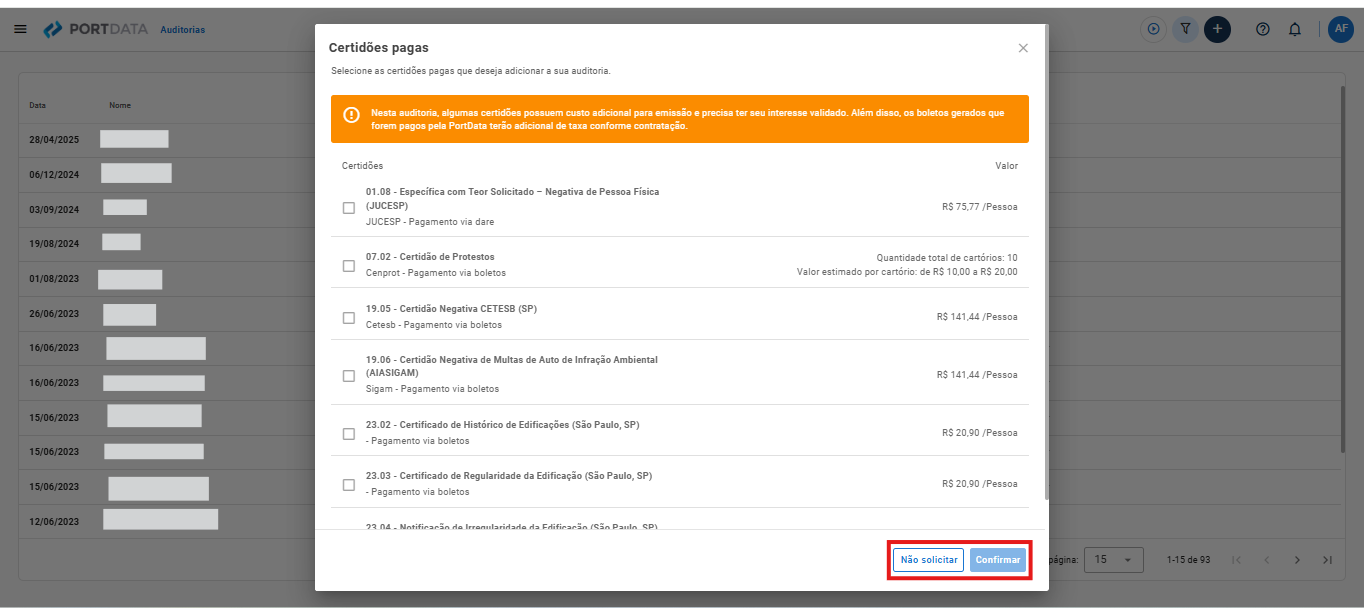
Task: Open the Auditorias section link
Action: 183,30
